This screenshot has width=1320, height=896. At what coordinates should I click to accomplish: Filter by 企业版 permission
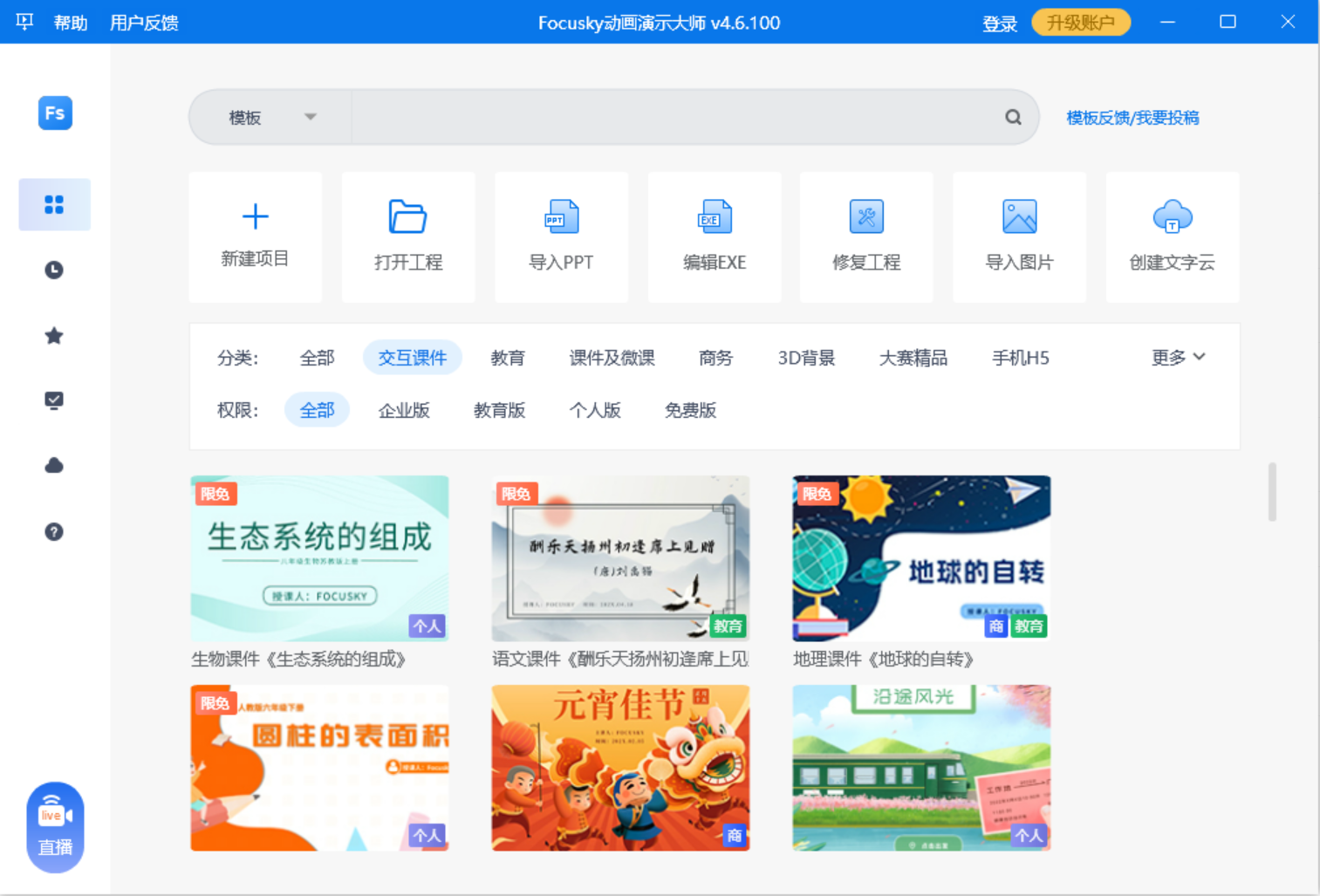[404, 410]
